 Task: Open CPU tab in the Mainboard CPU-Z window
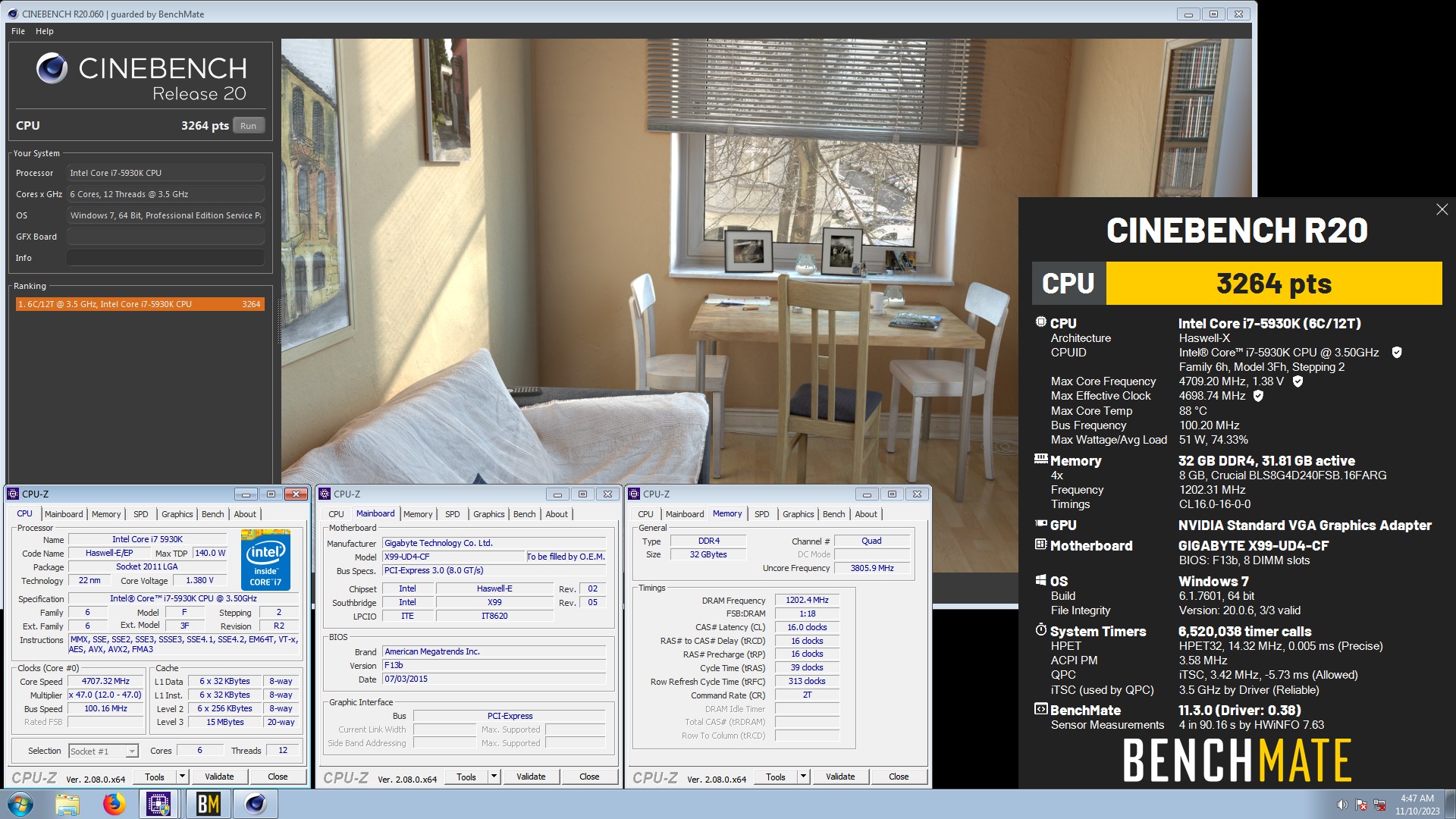click(336, 514)
